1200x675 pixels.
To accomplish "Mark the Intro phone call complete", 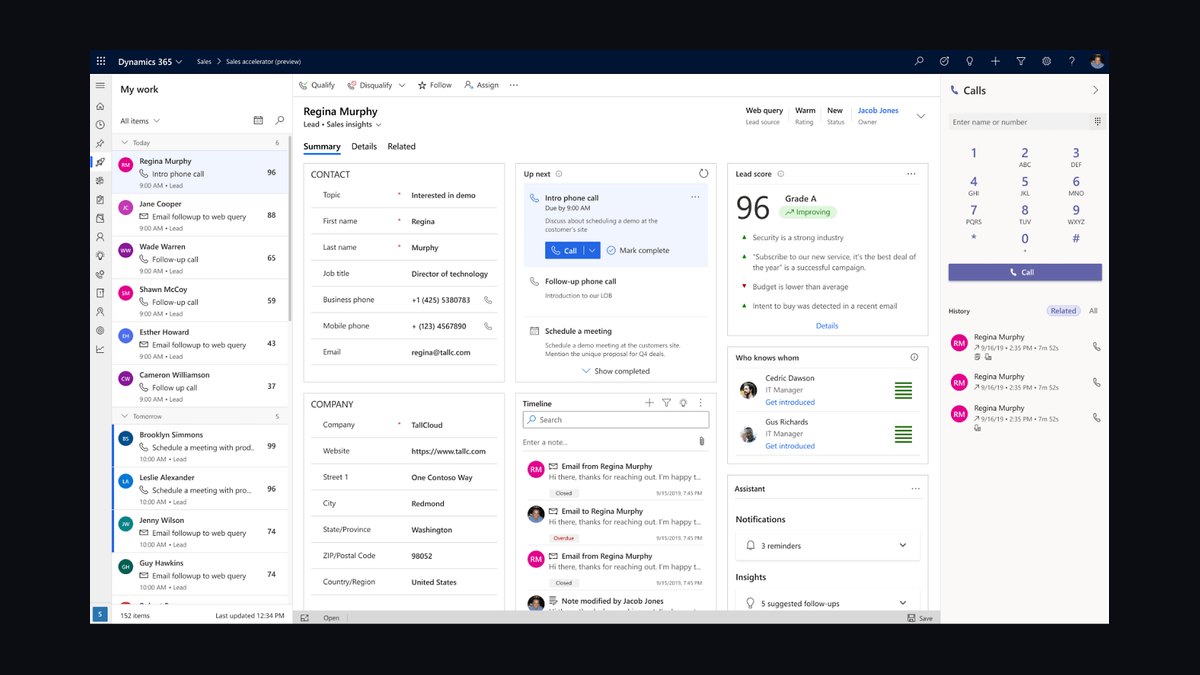I will (x=638, y=250).
